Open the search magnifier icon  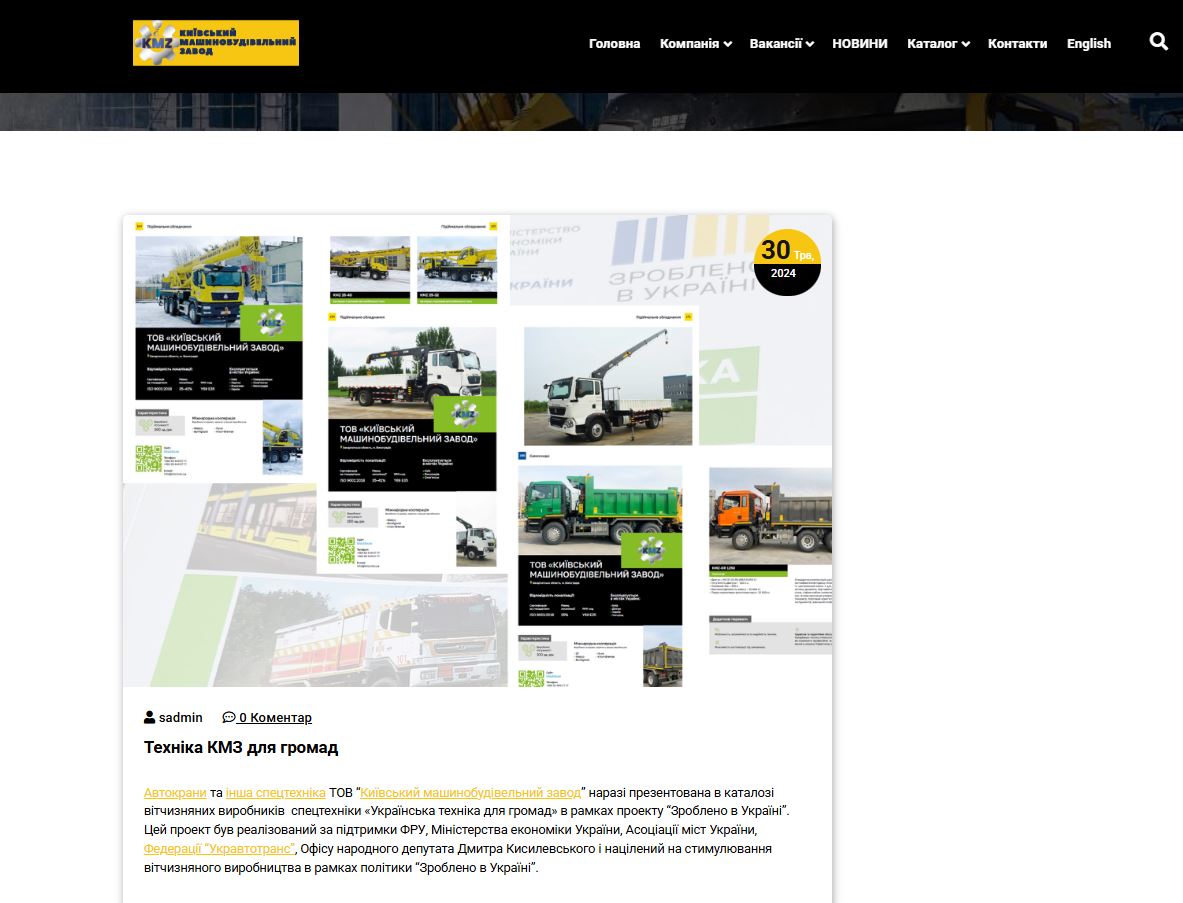tap(1158, 41)
